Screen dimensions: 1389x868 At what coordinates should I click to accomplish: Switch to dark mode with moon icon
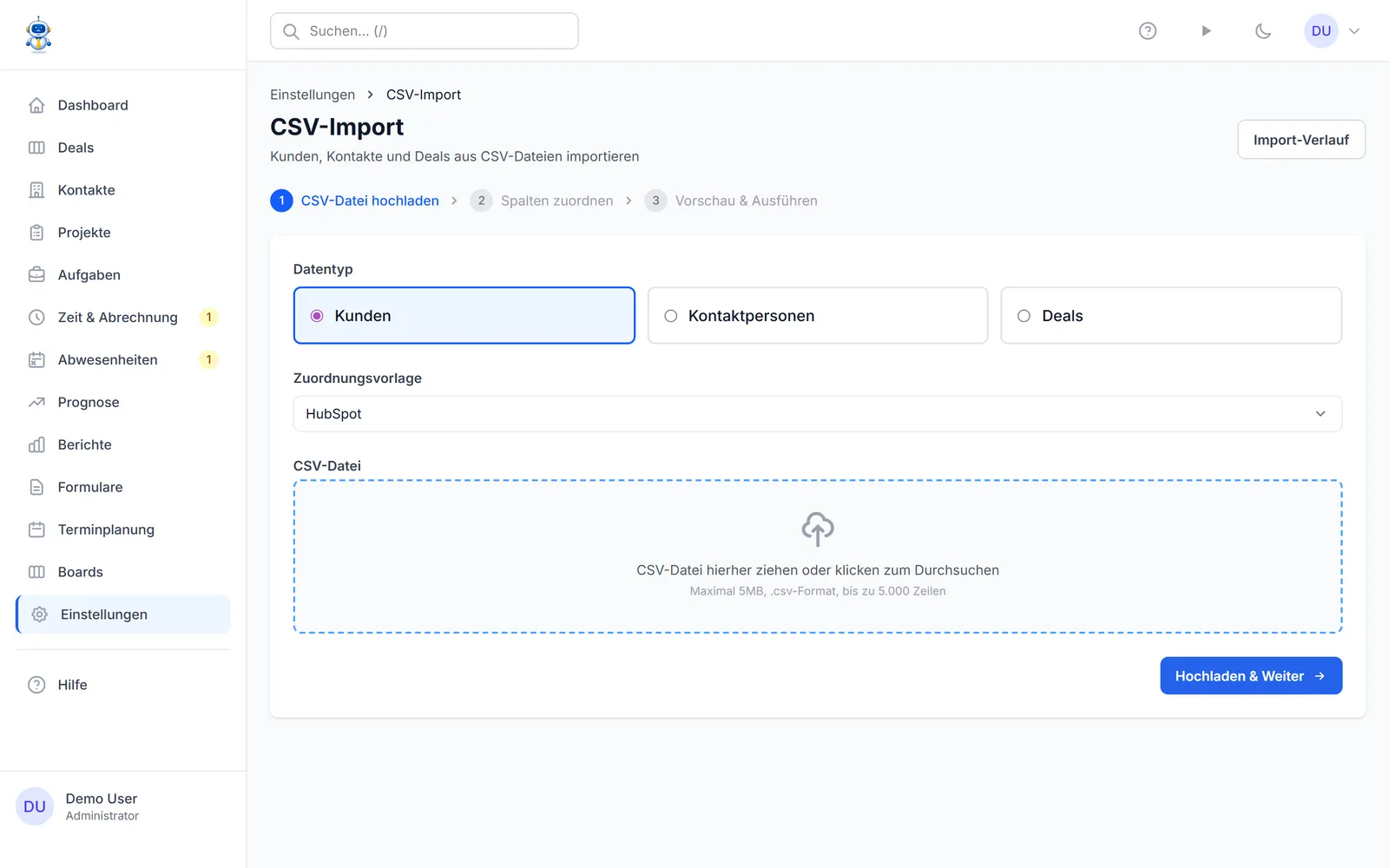click(x=1263, y=31)
